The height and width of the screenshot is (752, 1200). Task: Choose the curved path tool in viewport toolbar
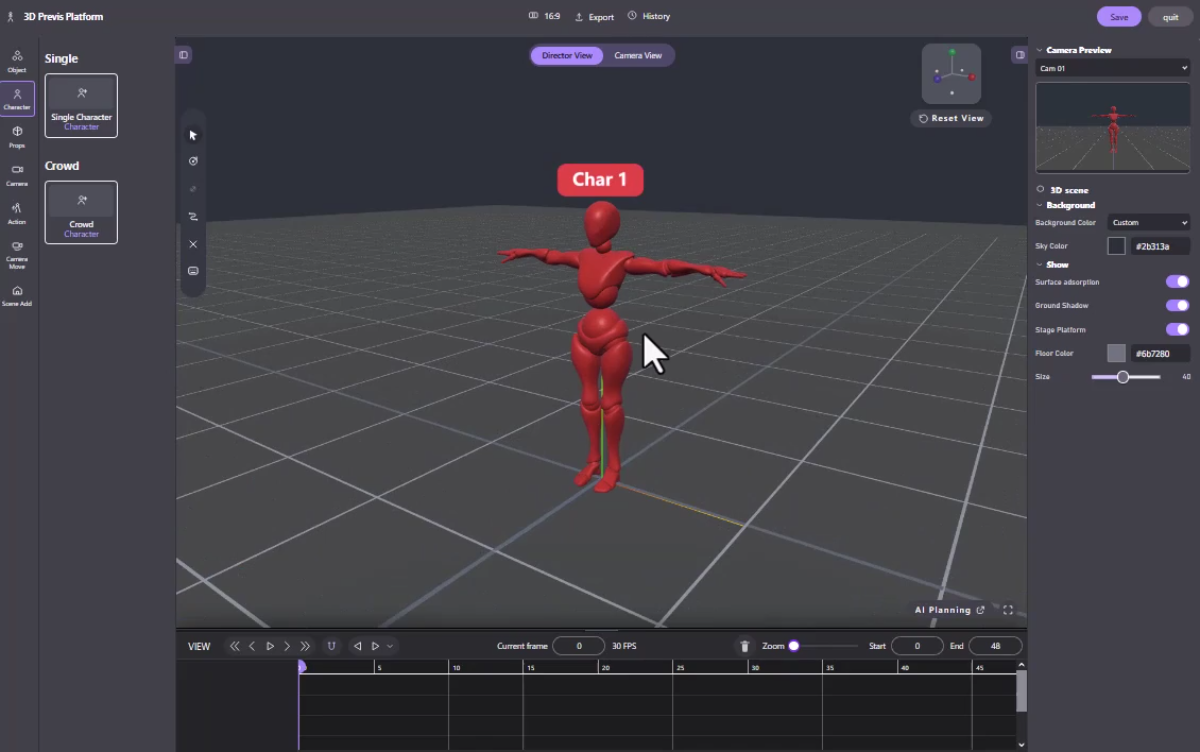point(193,216)
